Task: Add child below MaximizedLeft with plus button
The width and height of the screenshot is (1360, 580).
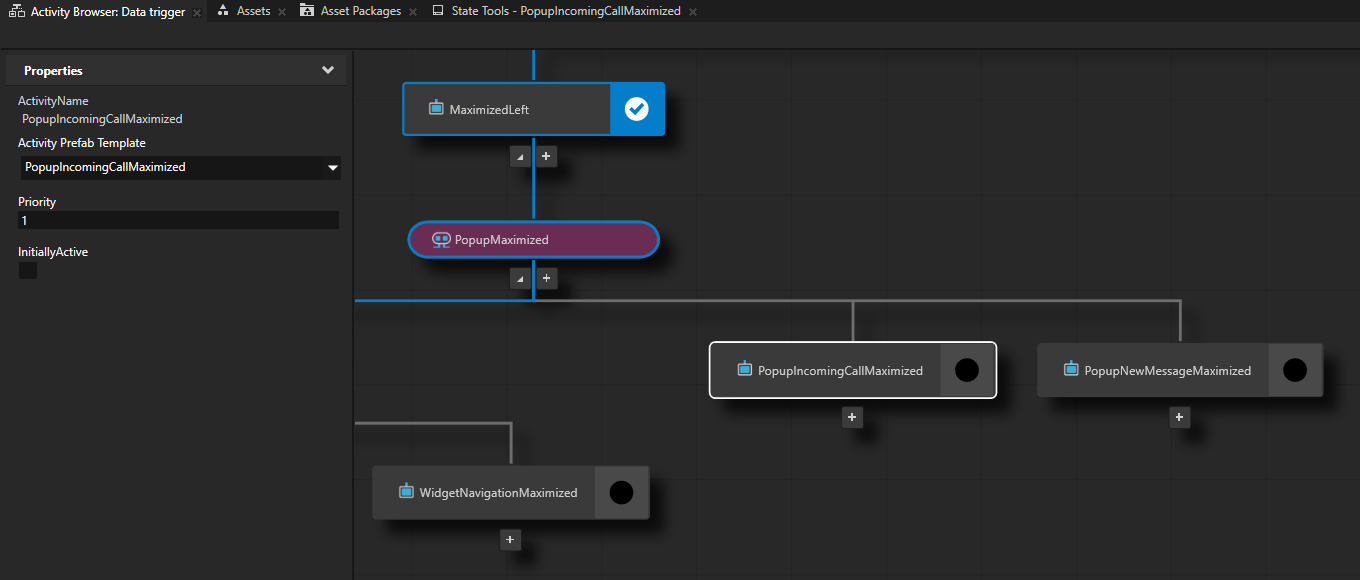Action: click(x=546, y=157)
